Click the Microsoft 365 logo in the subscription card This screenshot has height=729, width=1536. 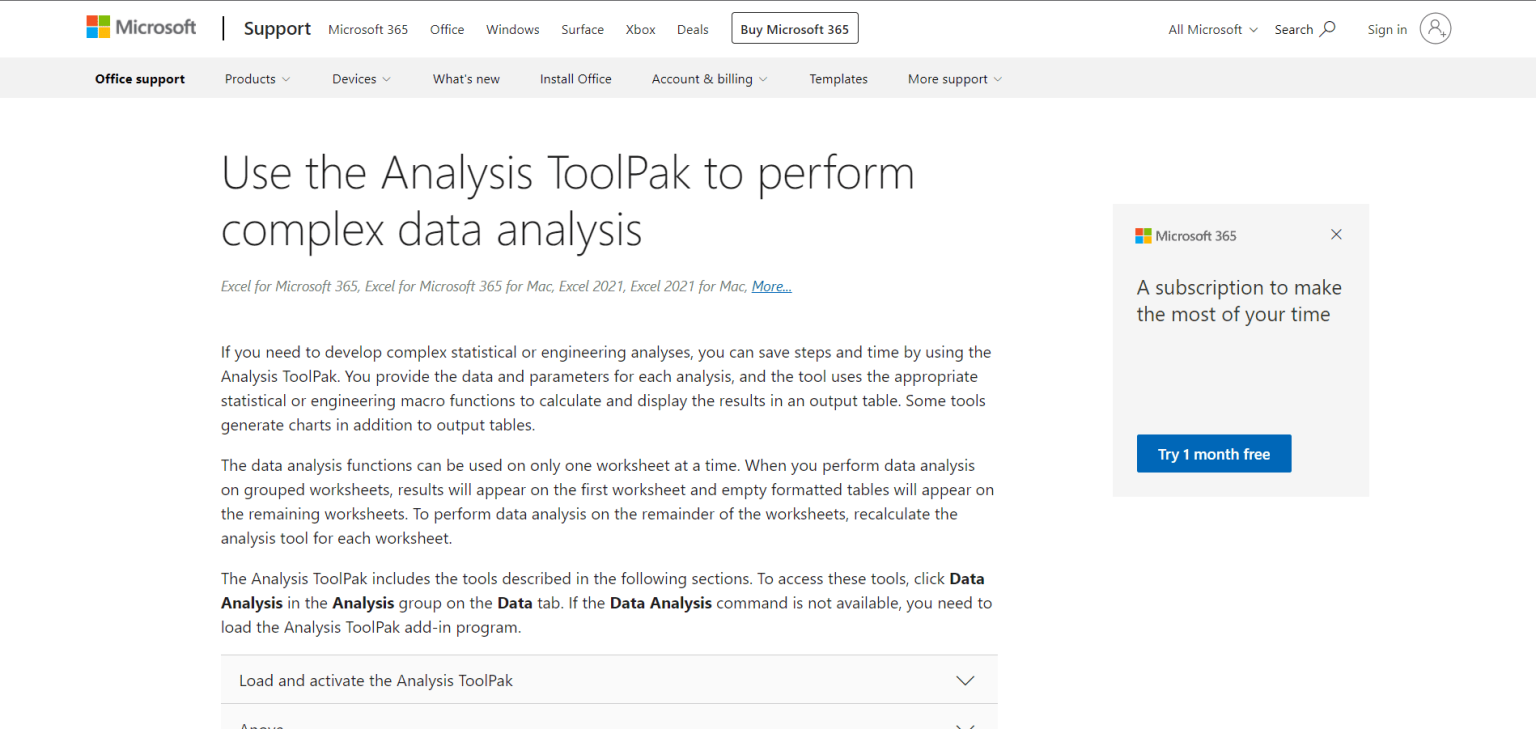(x=1186, y=236)
